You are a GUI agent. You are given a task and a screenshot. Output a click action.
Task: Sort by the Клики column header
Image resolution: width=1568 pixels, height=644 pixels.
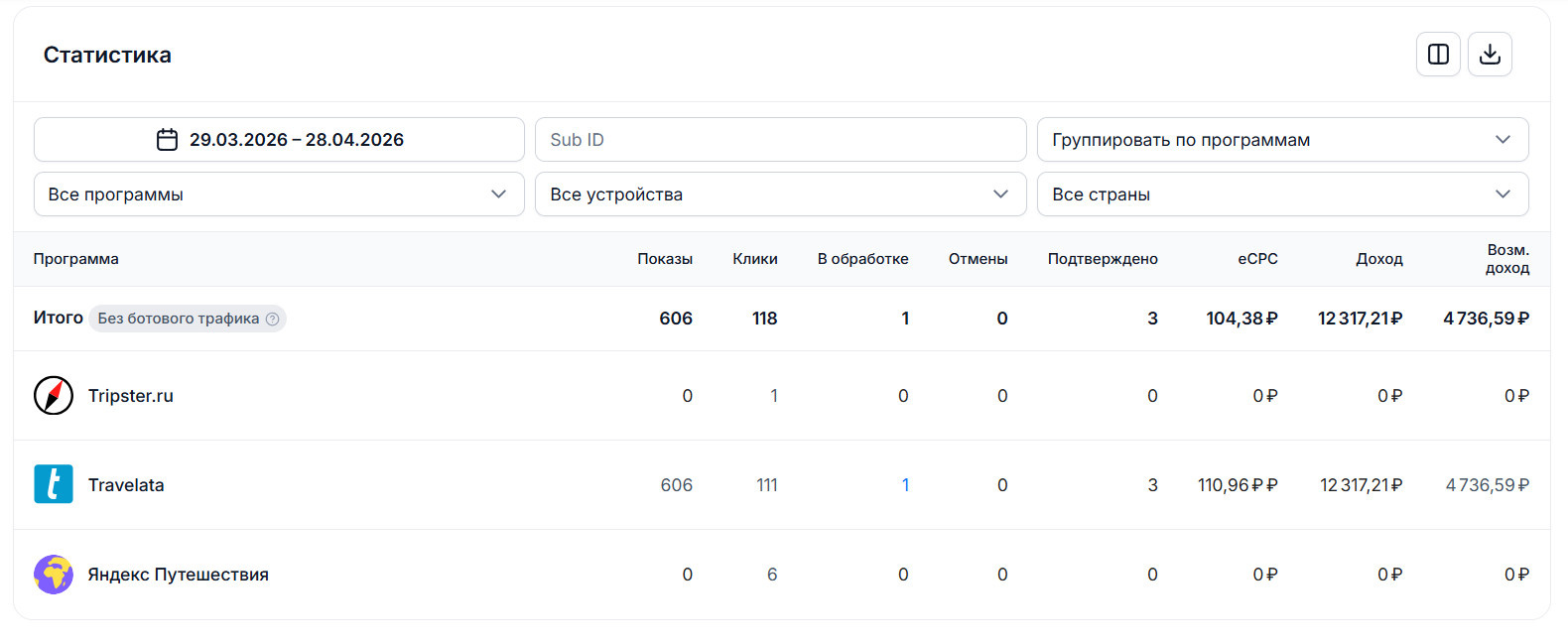755,259
